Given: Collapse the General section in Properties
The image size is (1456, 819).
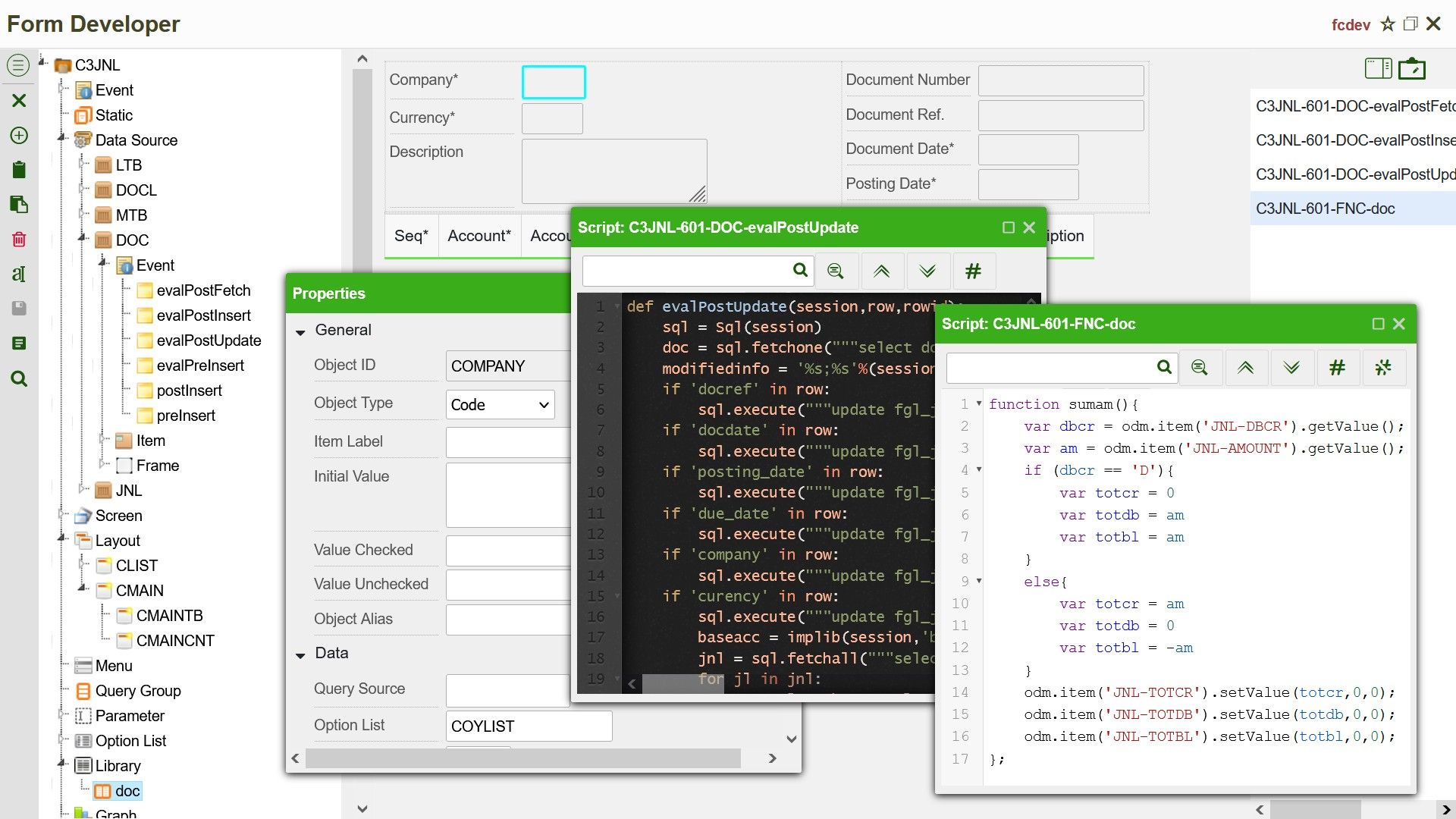Looking at the screenshot, I should tap(300, 331).
